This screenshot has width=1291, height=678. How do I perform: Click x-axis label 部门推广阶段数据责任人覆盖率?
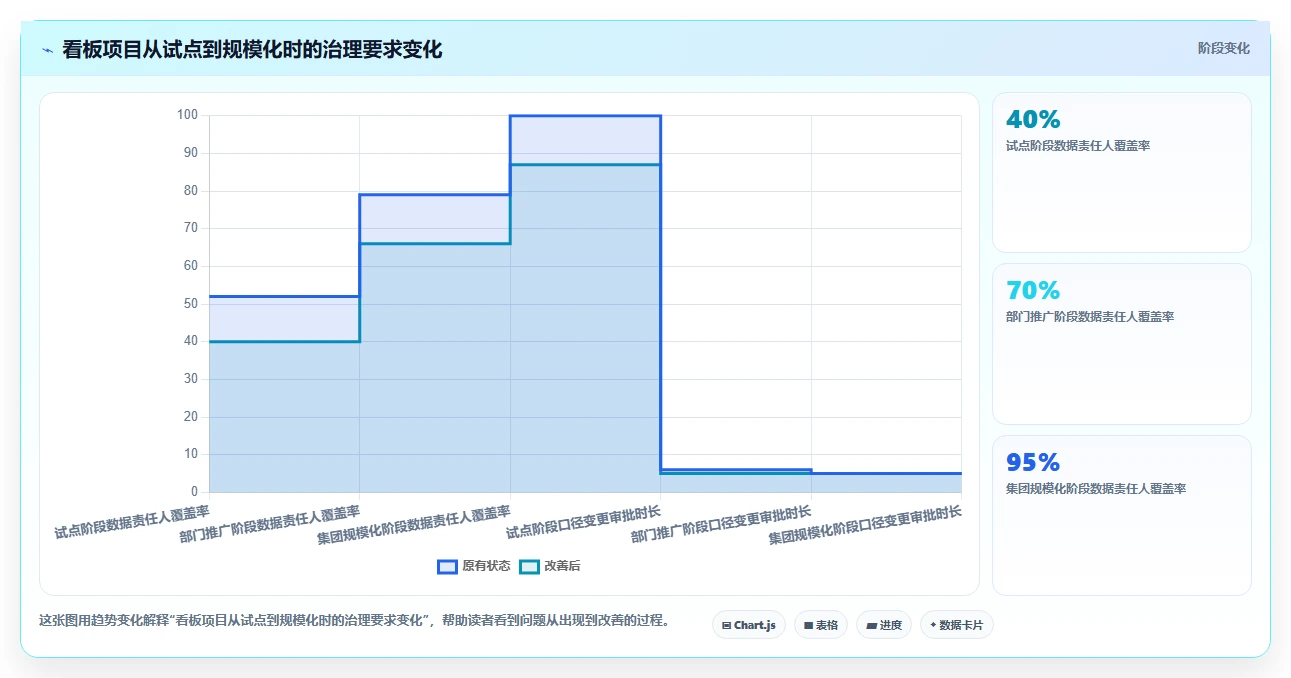click(x=270, y=522)
